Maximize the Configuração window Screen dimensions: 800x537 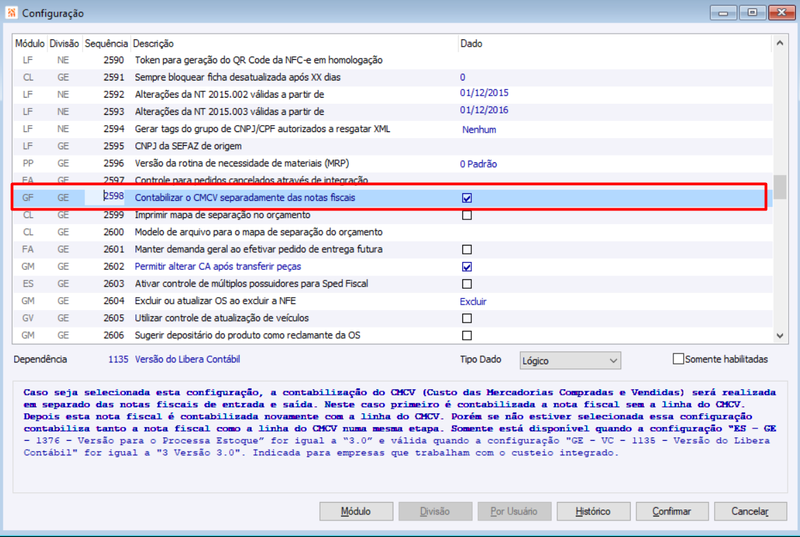tap(752, 13)
